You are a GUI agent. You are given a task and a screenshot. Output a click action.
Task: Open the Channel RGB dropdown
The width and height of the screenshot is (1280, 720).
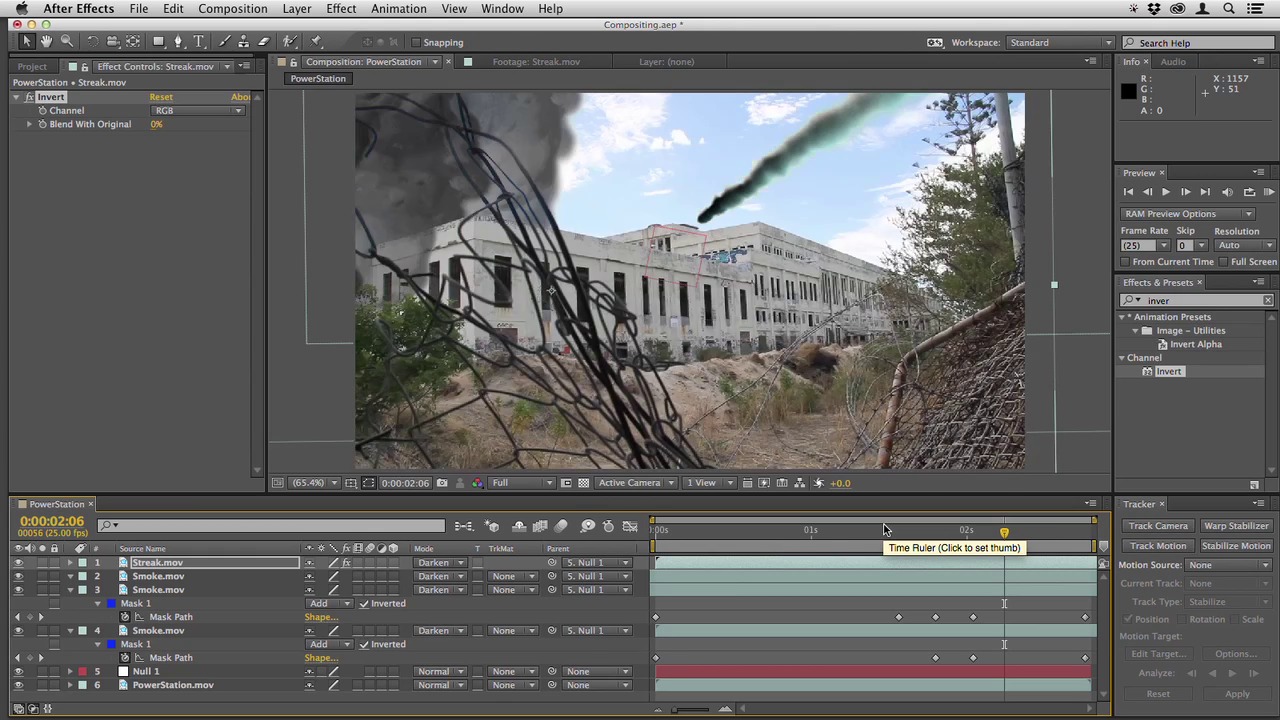(x=198, y=111)
